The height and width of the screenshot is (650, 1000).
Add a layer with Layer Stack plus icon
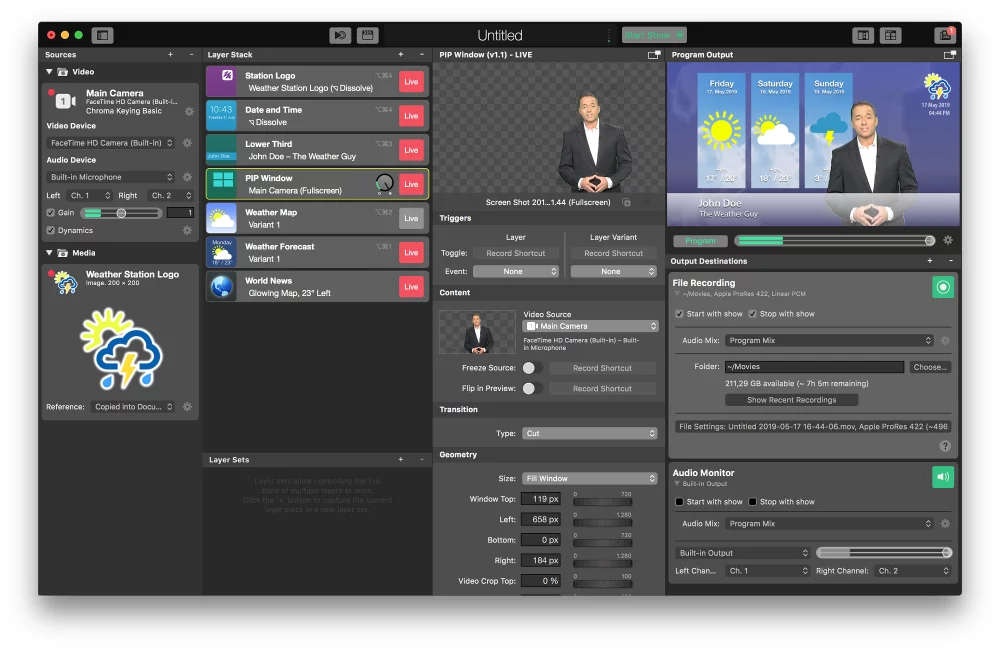click(401, 55)
